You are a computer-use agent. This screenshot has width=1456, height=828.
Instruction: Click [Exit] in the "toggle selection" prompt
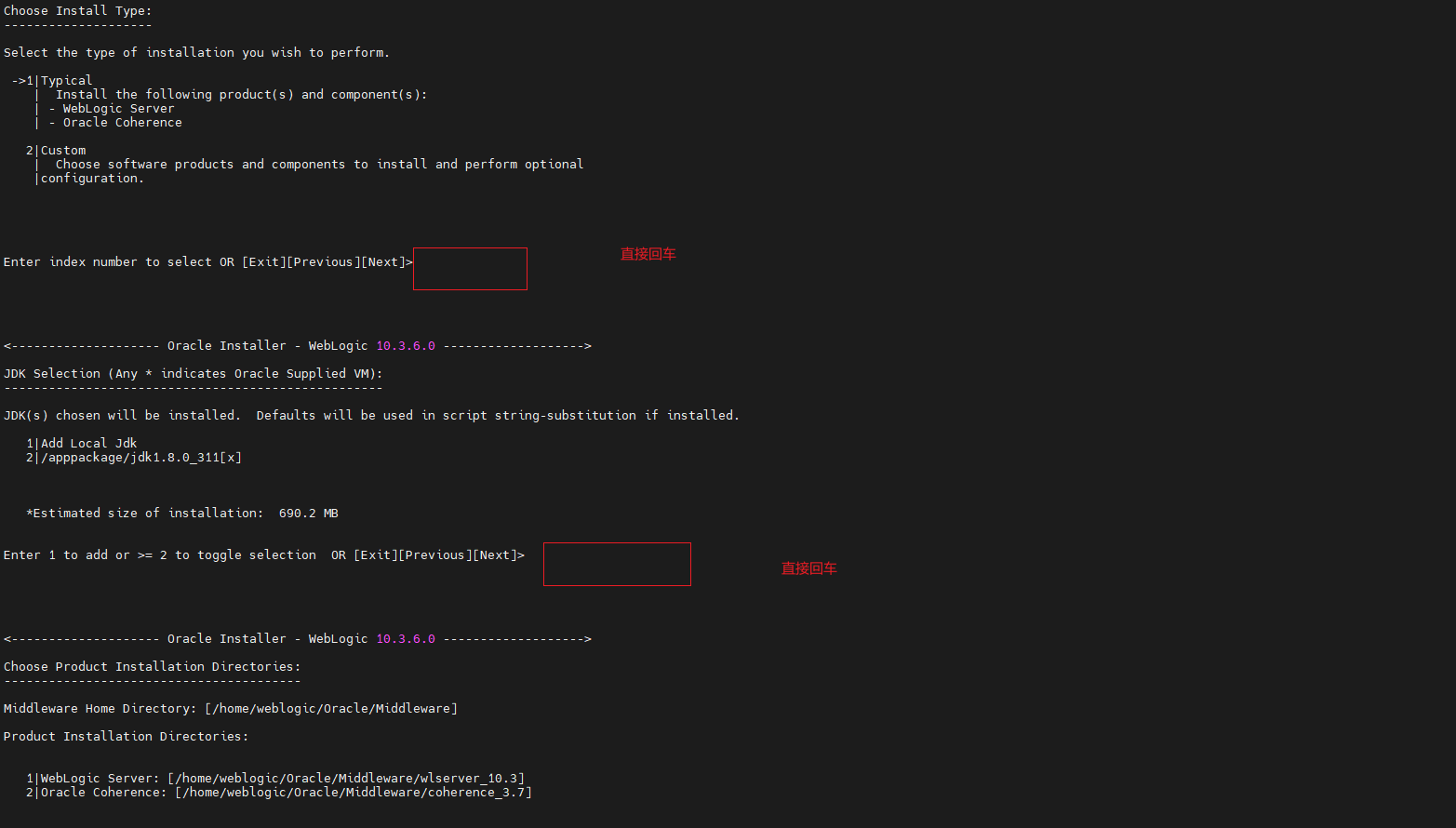(376, 555)
